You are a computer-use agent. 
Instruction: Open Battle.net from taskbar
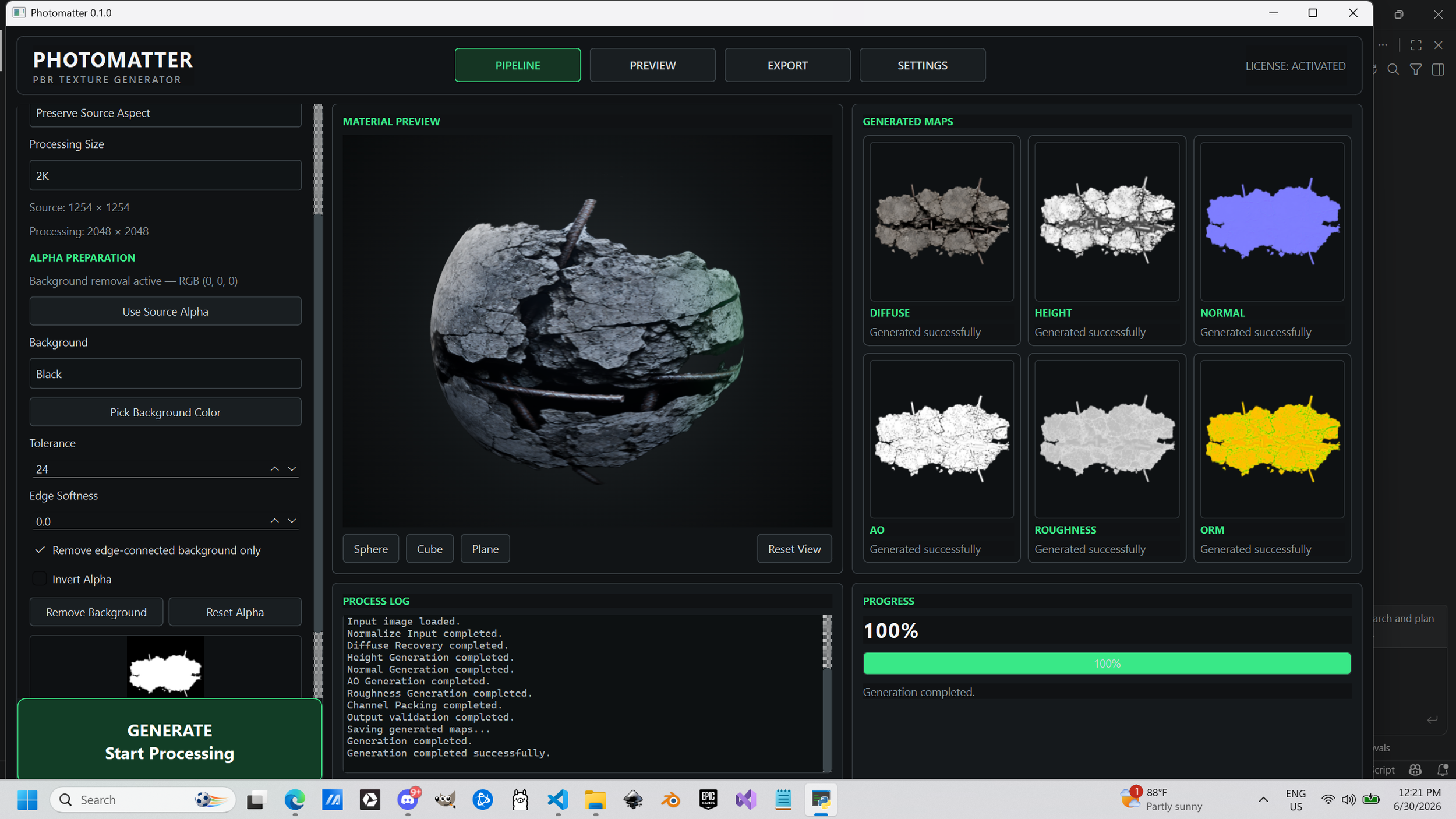point(482,800)
